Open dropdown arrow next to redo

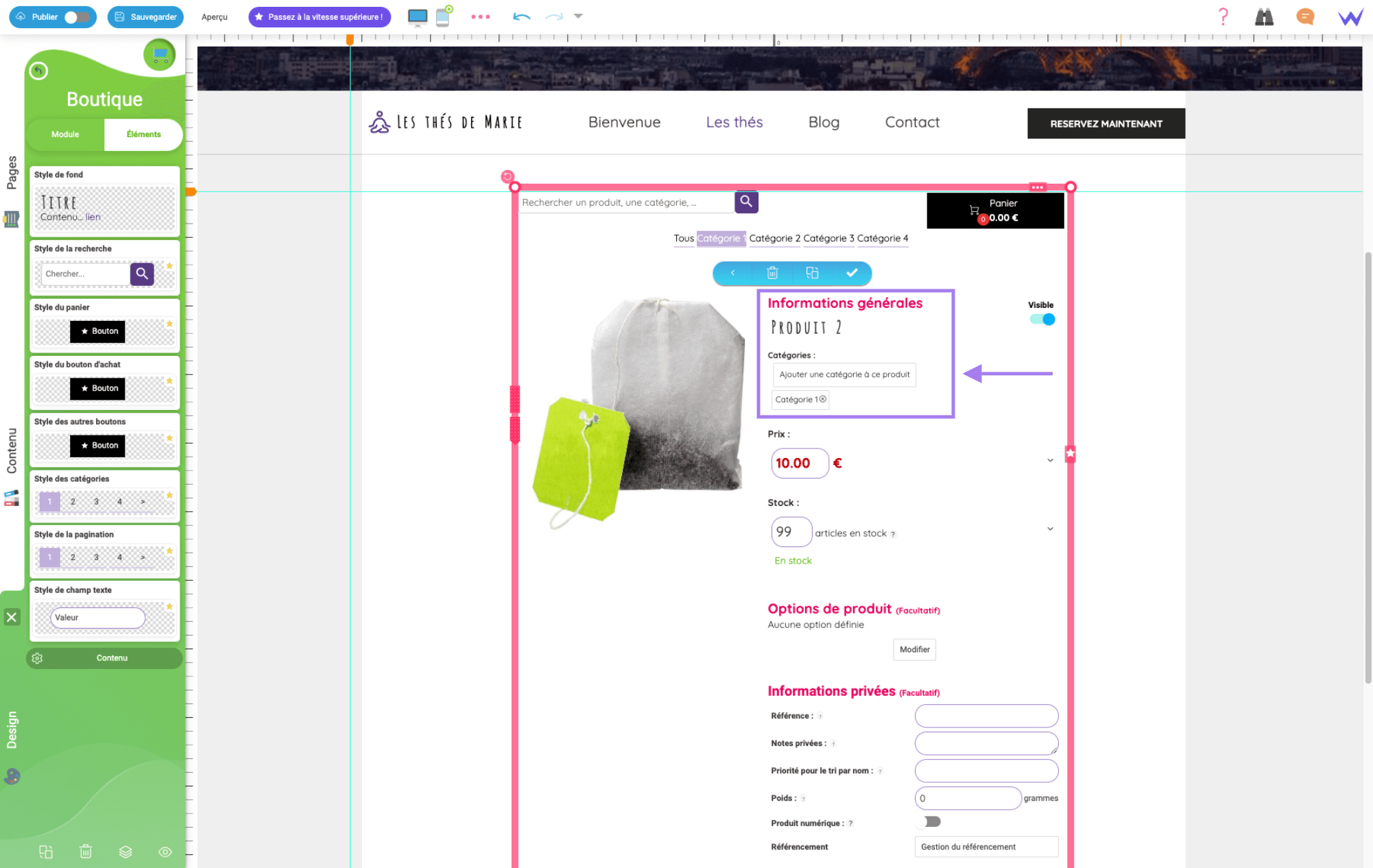pos(578,16)
